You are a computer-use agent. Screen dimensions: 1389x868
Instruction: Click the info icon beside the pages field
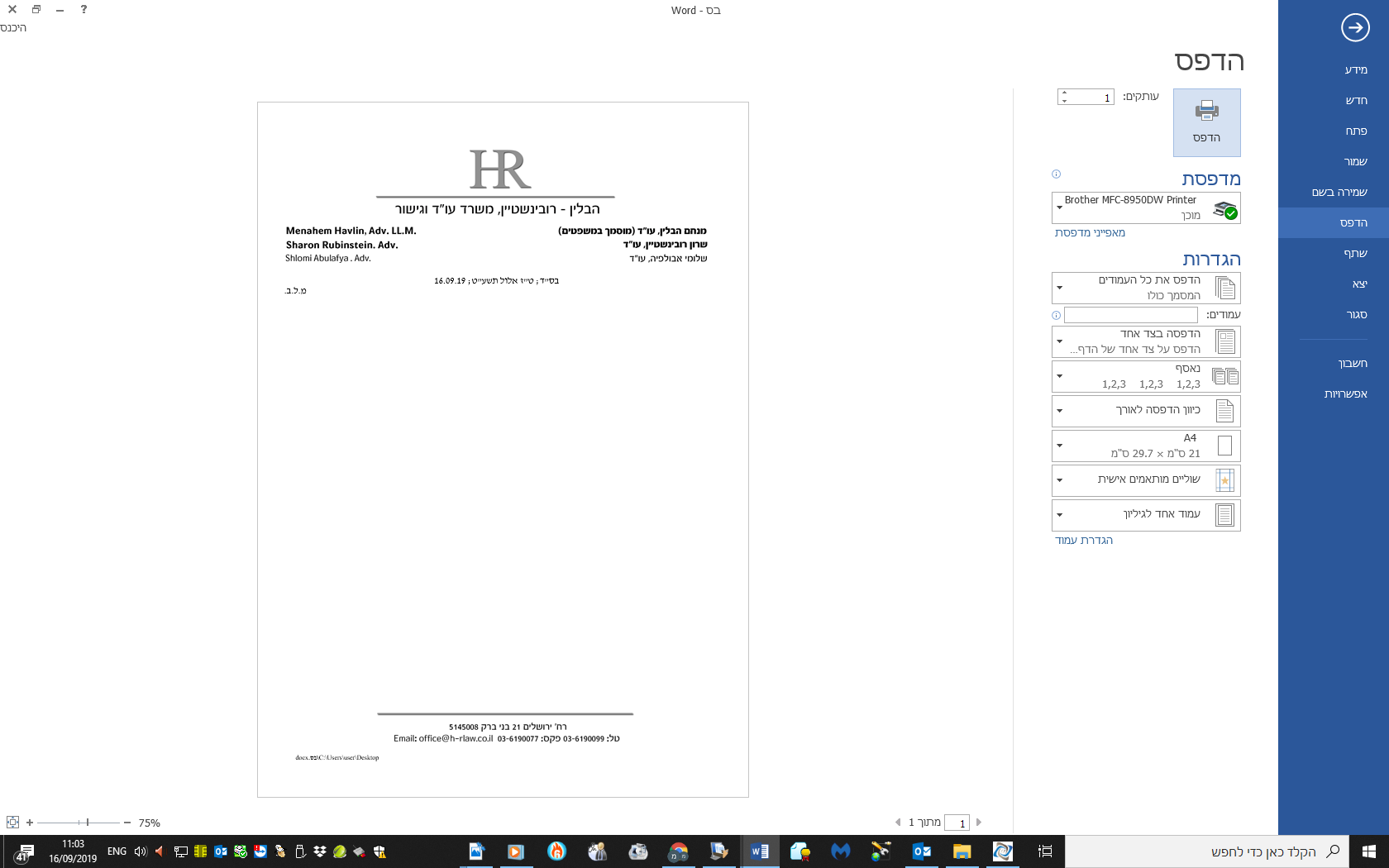[x=1056, y=316]
